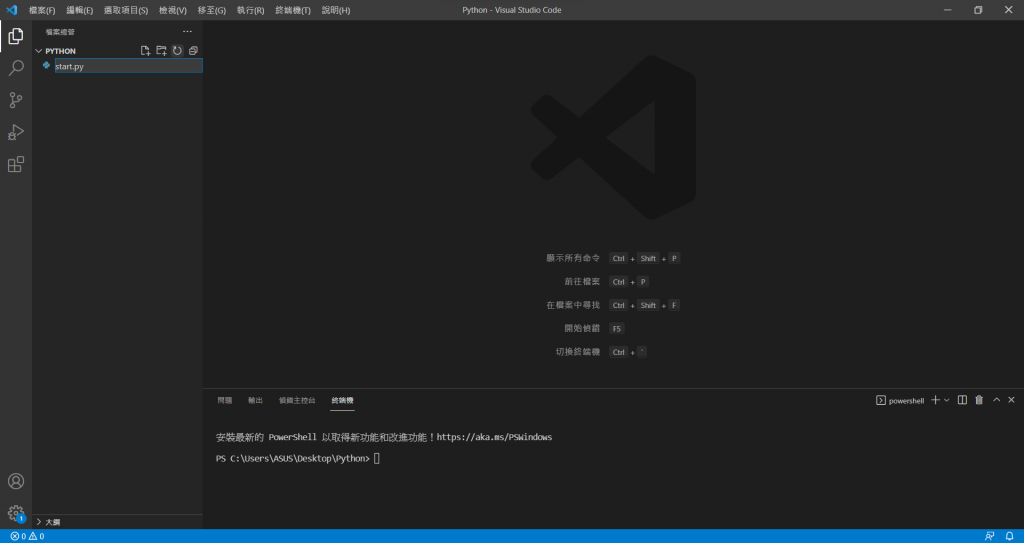Click the feedback icon in status bar
Viewport: 1024px width, 543px height.
[990, 536]
